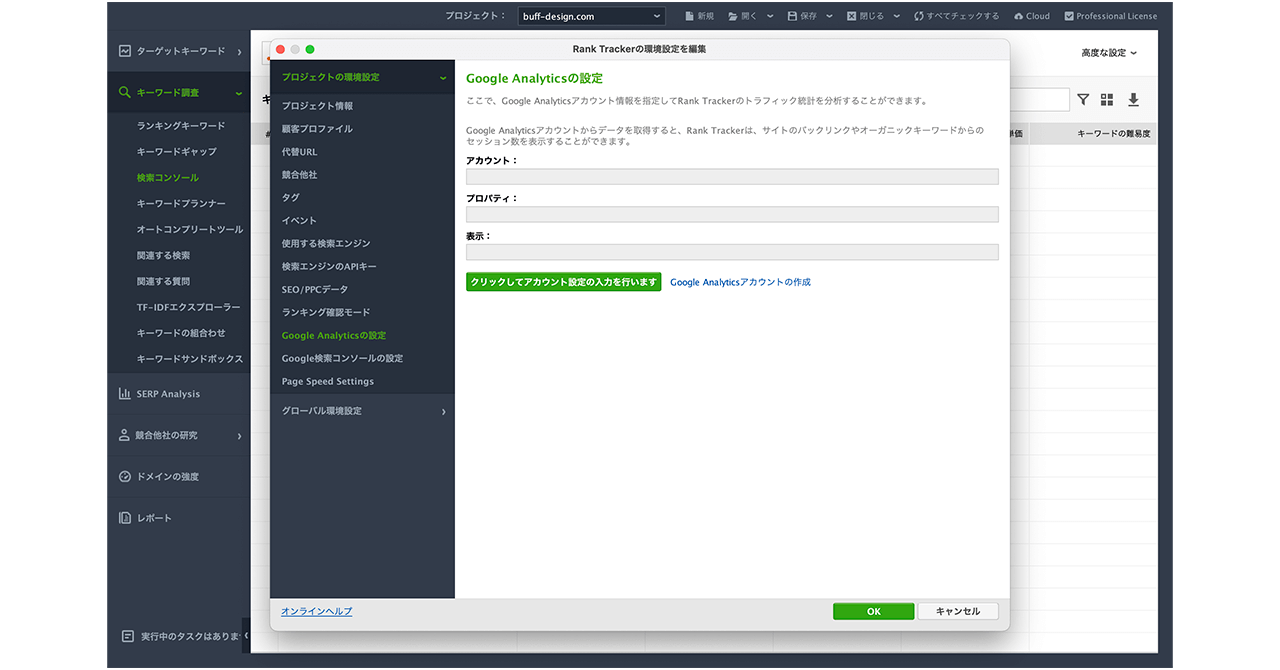This screenshot has height=670, width=1280.
Task: Click the アカウント input field
Action: 732,177
